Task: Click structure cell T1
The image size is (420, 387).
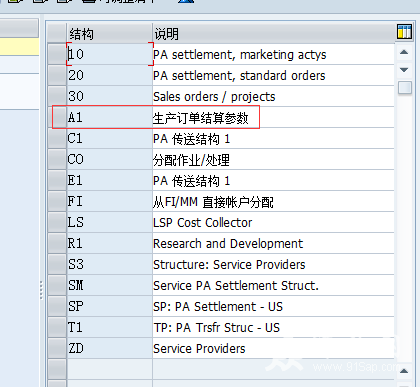Action: coord(110,327)
